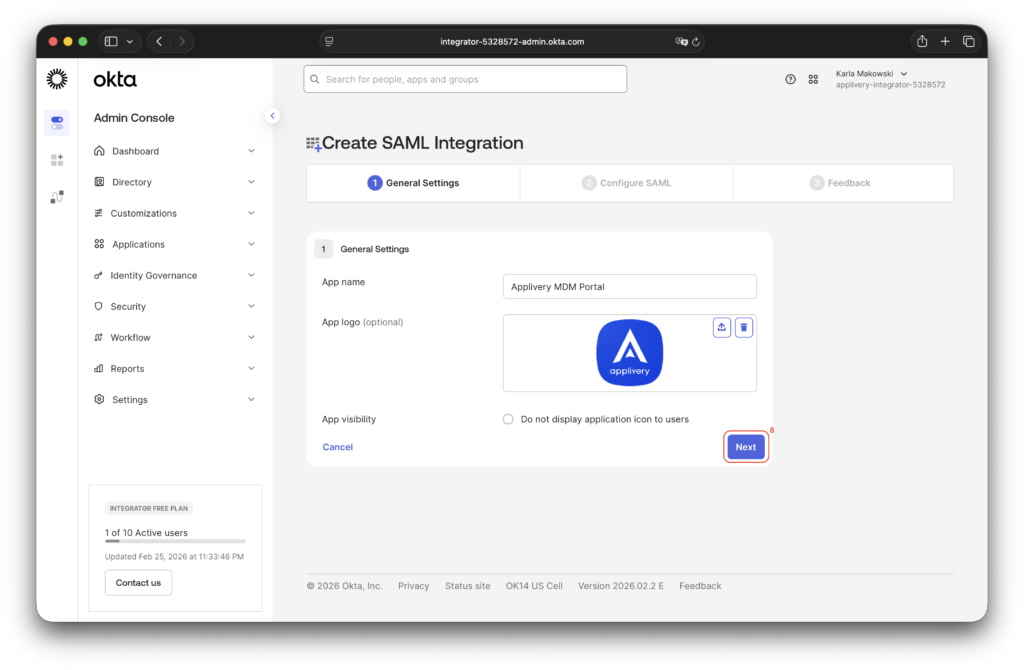
Task: Open the apps grid icon near profile
Action: 813,79
